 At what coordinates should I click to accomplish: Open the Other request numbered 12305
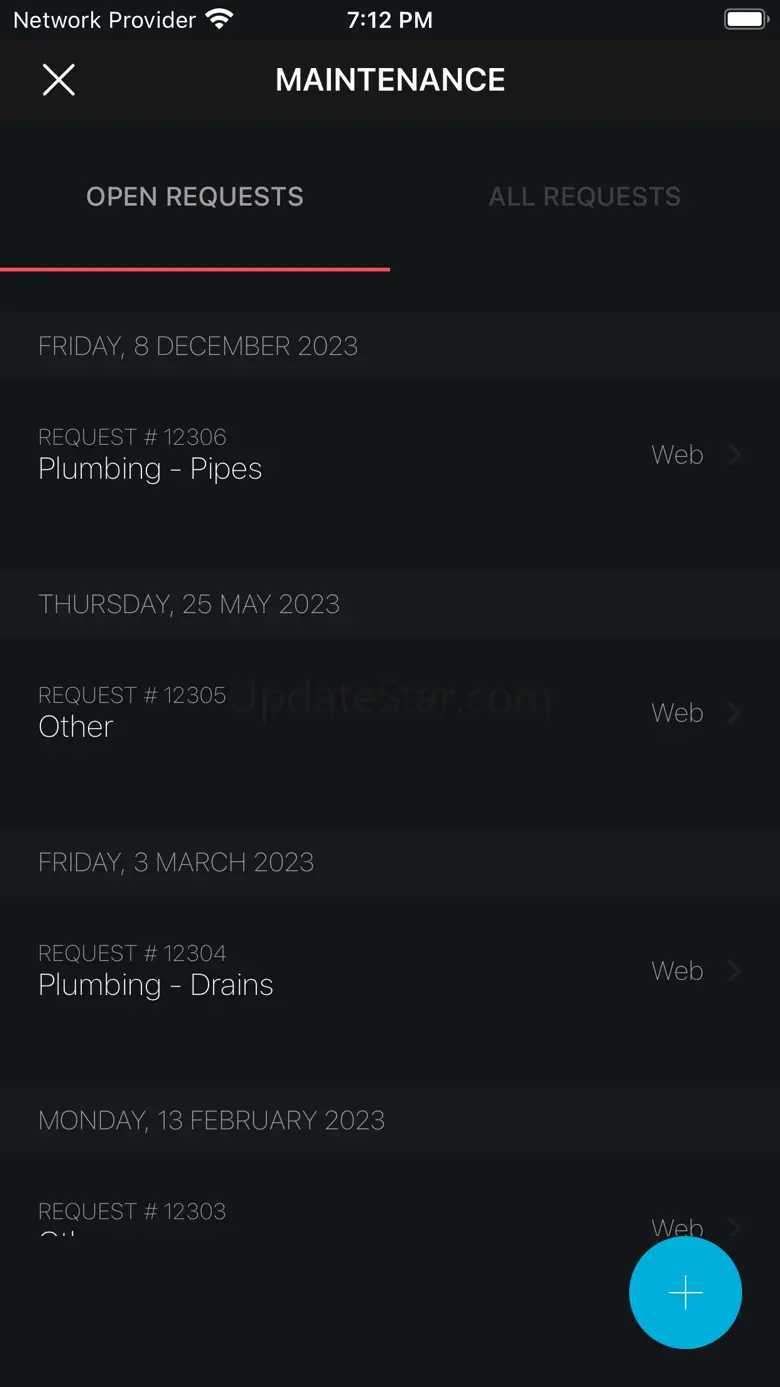coord(76,727)
